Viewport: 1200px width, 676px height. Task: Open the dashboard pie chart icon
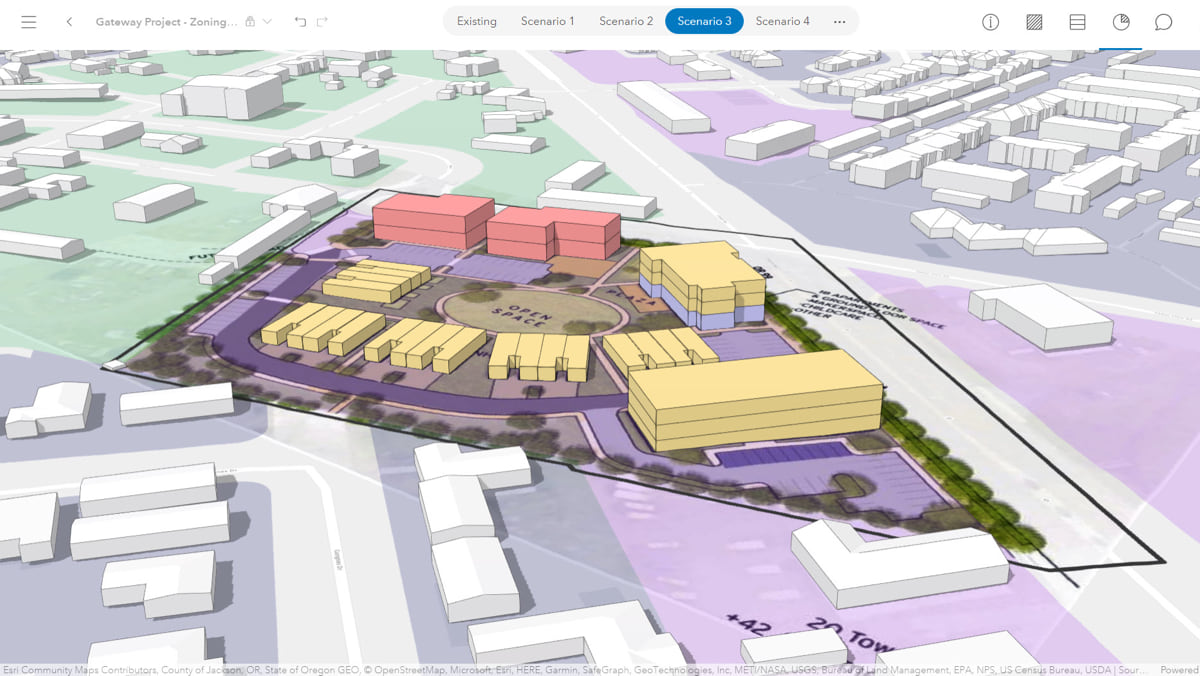point(1121,22)
